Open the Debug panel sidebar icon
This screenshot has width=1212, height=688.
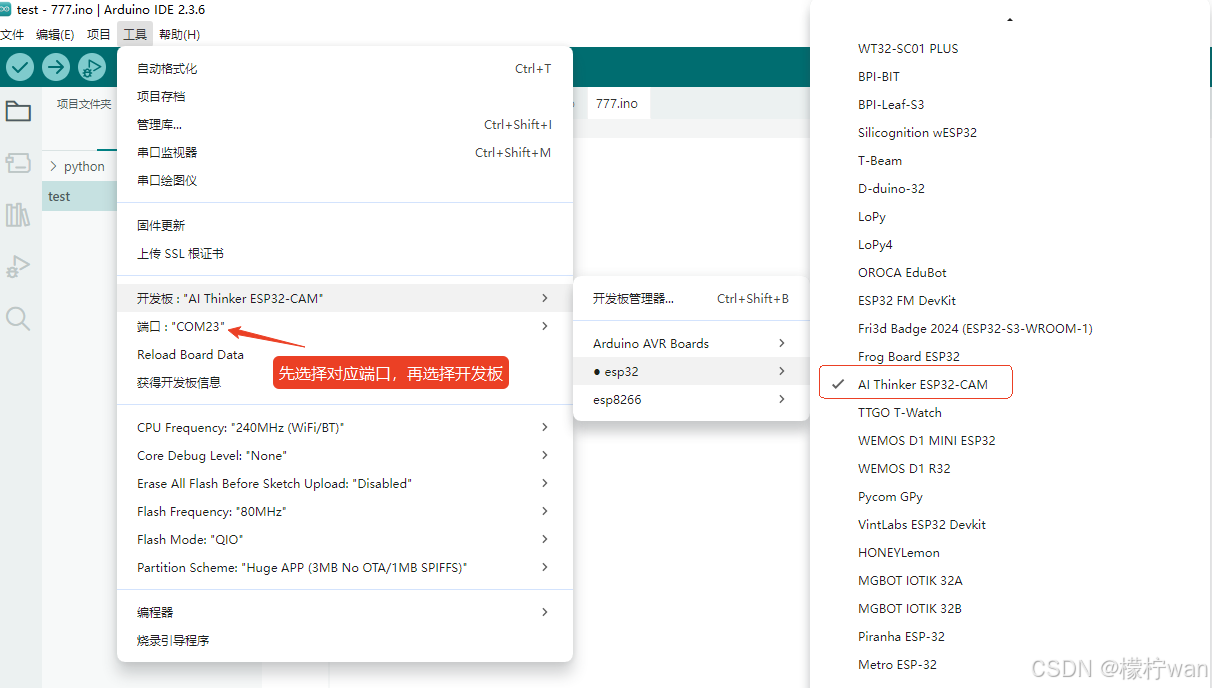click(x=18, y=267)
